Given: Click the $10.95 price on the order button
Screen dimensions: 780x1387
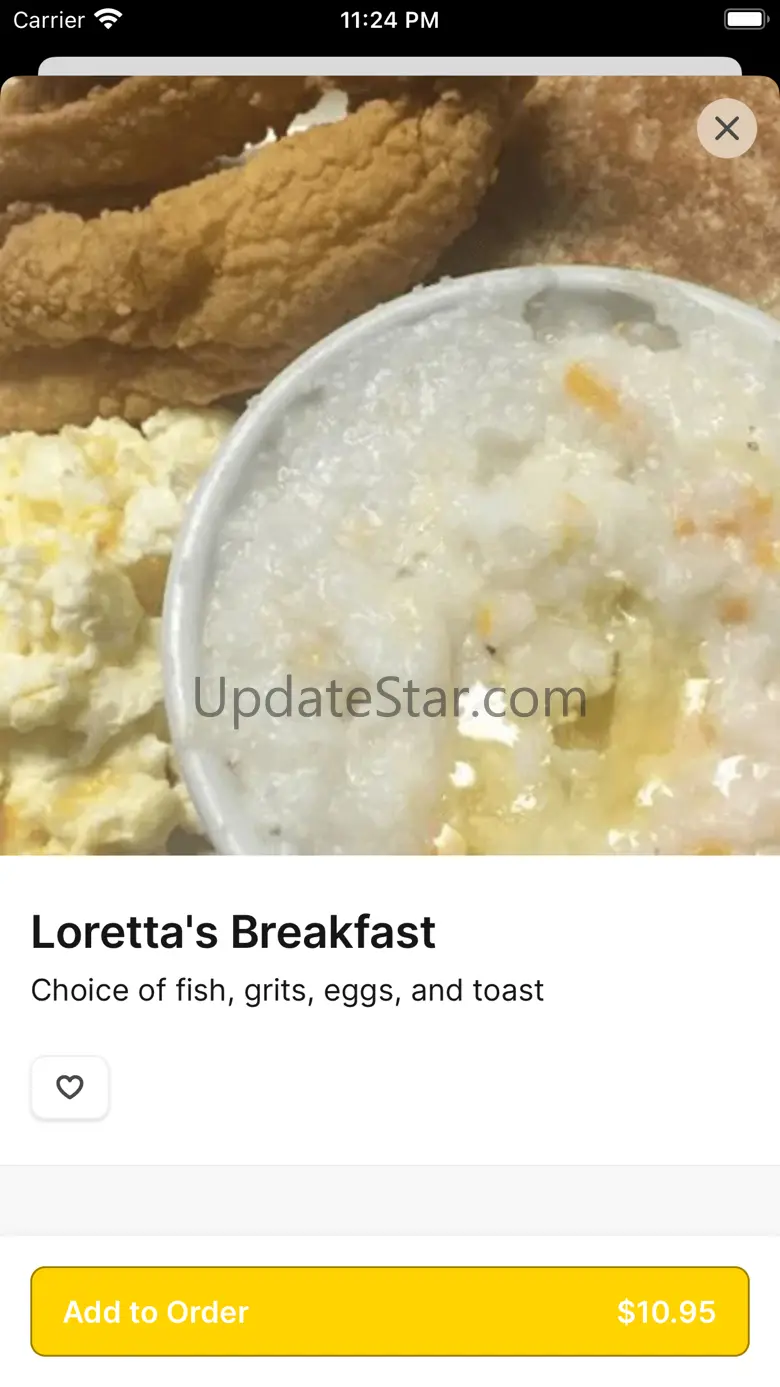Looking at the screenshot, I should coord(666,1312).
